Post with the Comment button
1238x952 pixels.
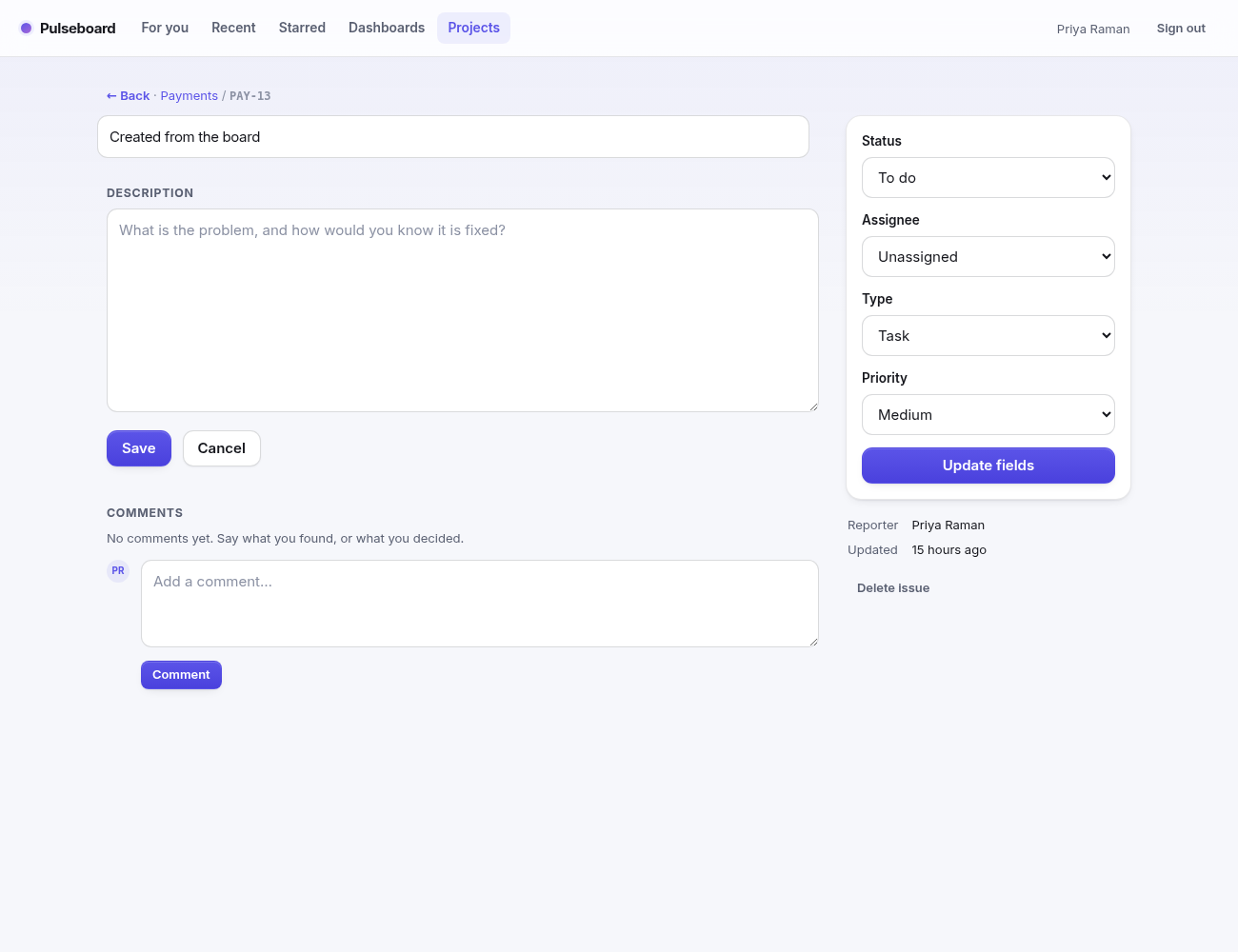coord(181,675)
